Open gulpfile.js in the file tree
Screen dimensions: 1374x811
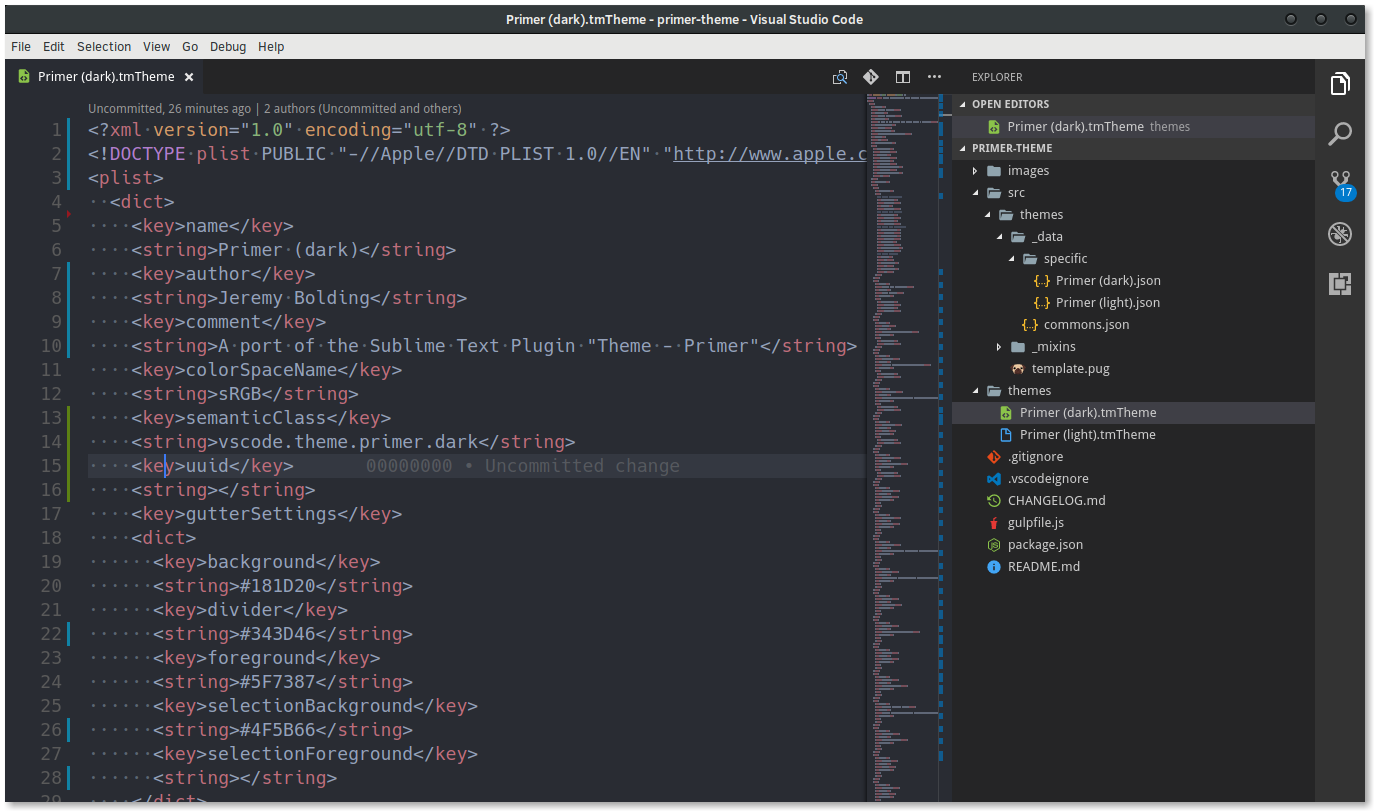point(1036,523)
